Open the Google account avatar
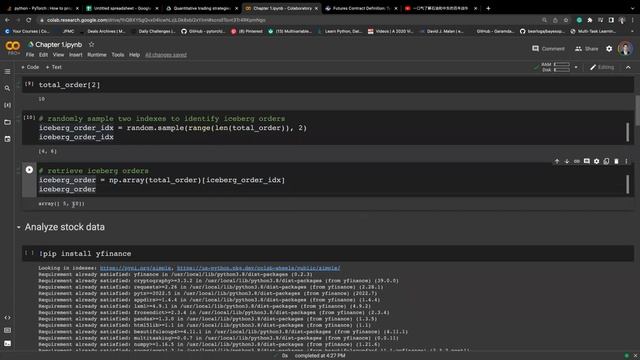Viewport: 640px width, 360px height. tap(625, 49)
